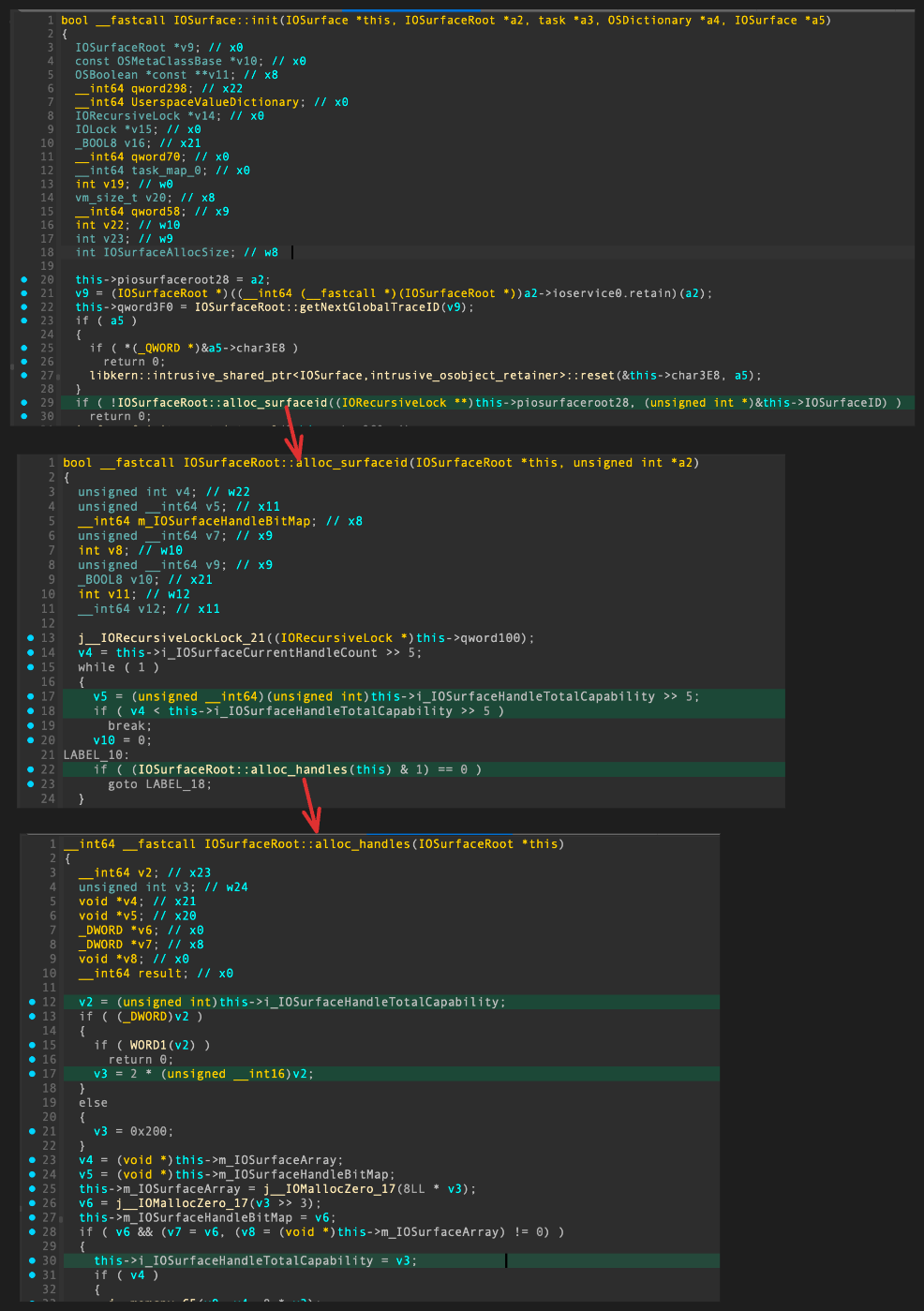
Task: Follow j__IOMallocZero_17(8LL * v3) call
Action: pyautogui.click(x=370, y=1188)
